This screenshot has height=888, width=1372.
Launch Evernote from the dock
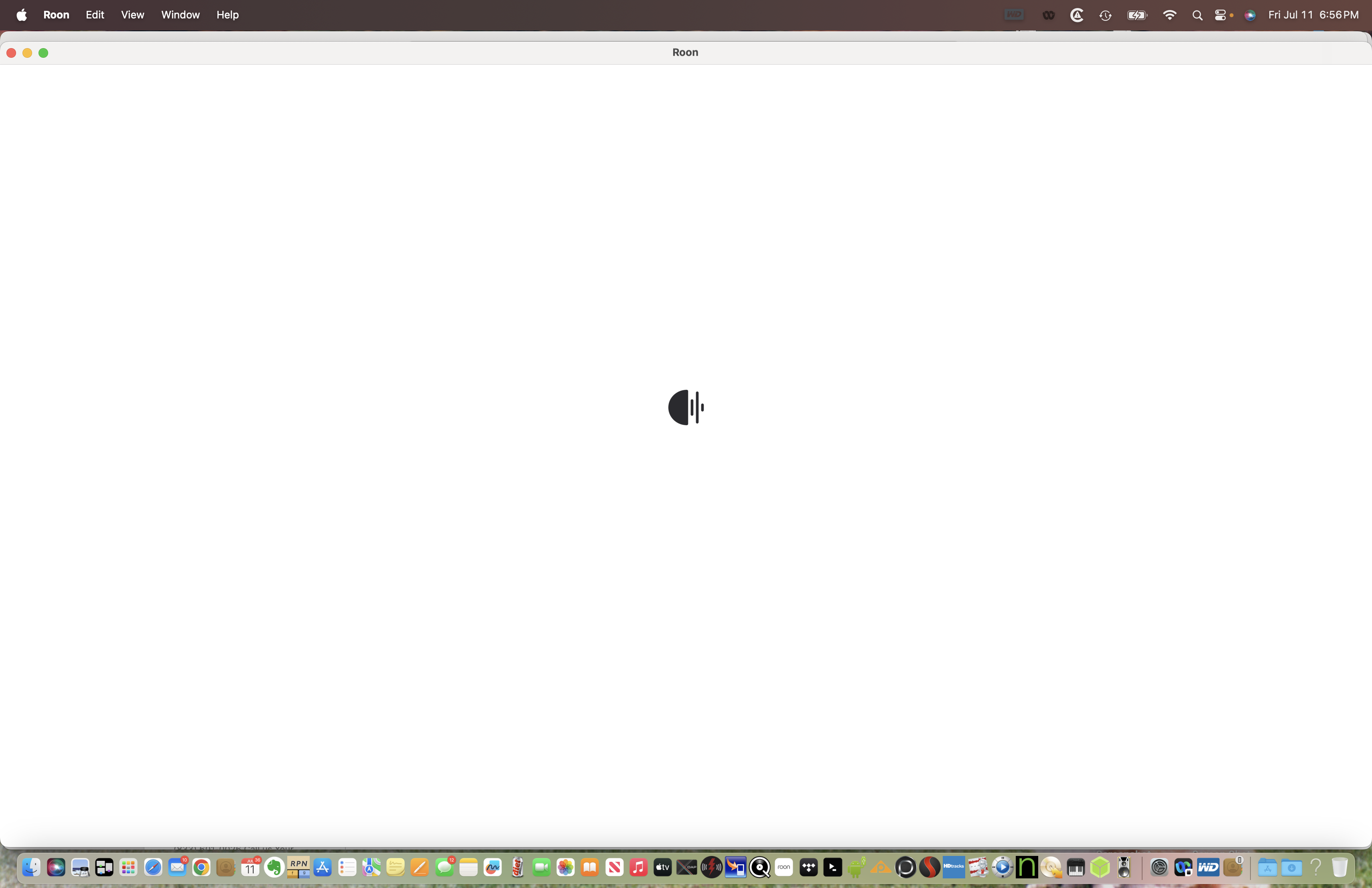pyautogui.click(x=274, y=867)
